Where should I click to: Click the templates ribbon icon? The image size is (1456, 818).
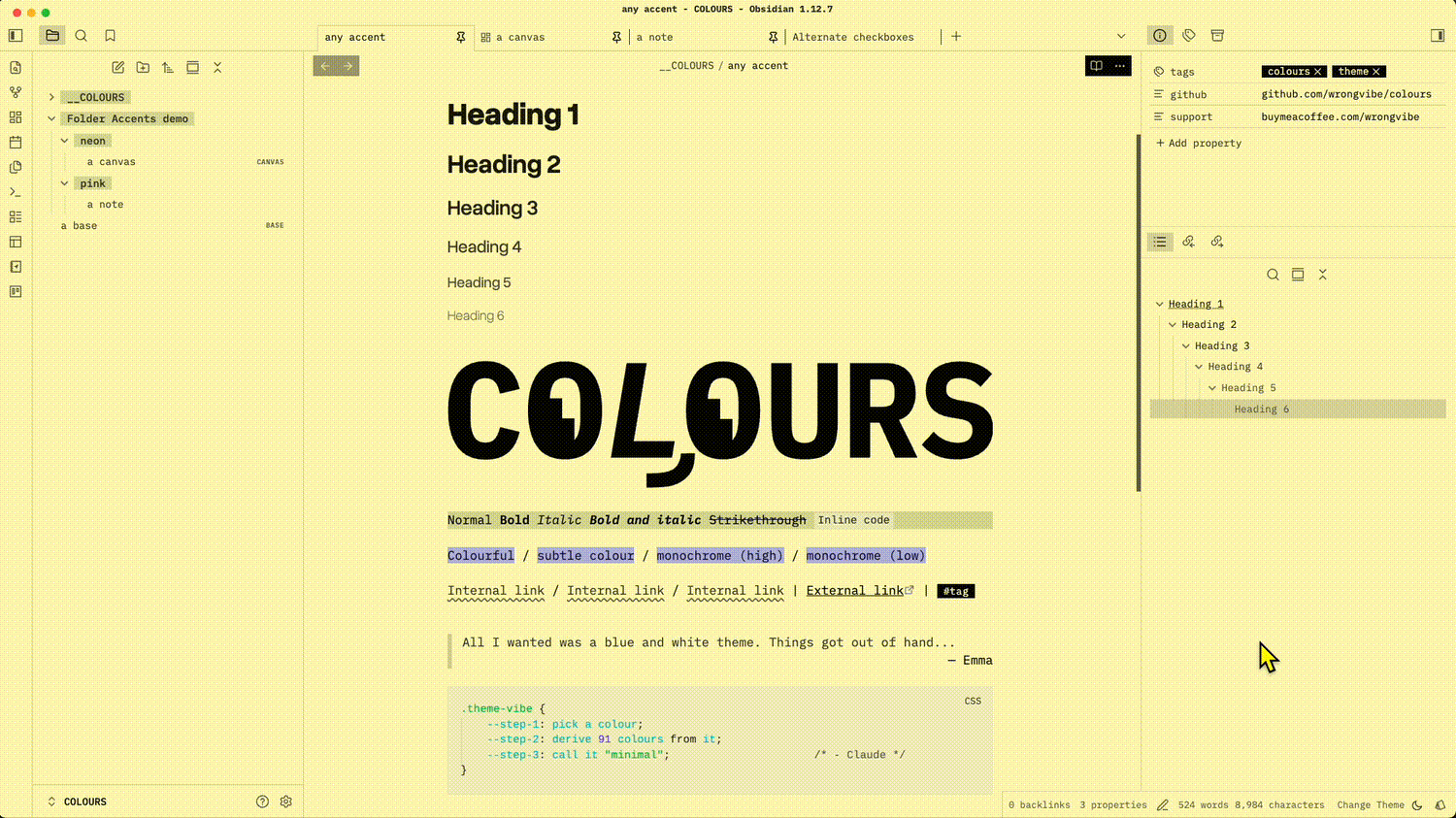tap(16, 167)
